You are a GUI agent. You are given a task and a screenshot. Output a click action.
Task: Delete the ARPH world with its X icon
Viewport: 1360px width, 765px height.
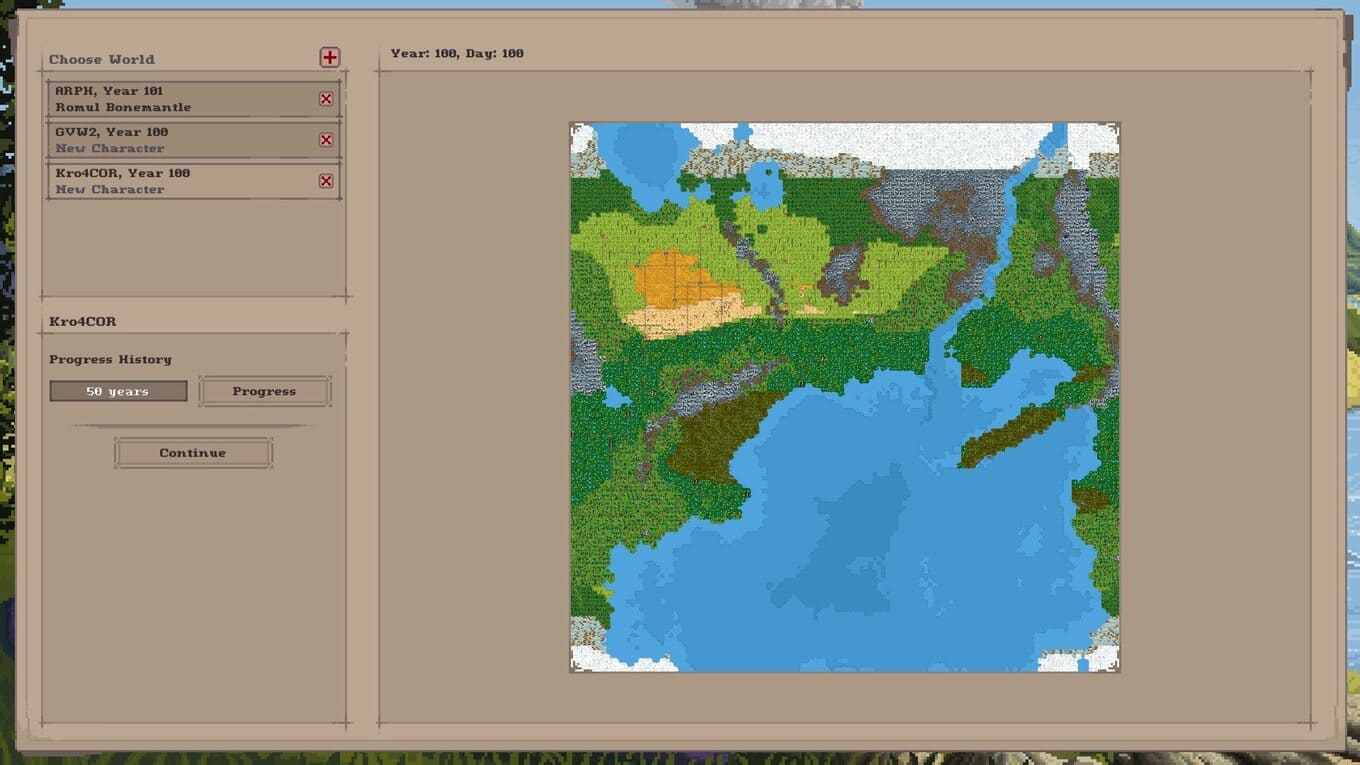[x=326, y=99]
